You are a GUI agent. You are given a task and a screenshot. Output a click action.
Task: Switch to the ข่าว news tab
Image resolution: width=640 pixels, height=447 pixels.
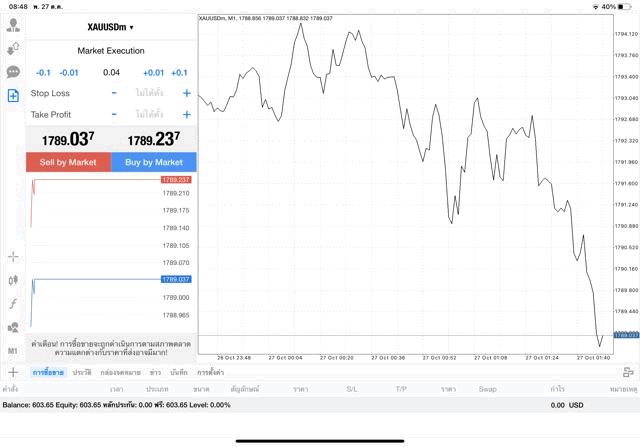155,372
